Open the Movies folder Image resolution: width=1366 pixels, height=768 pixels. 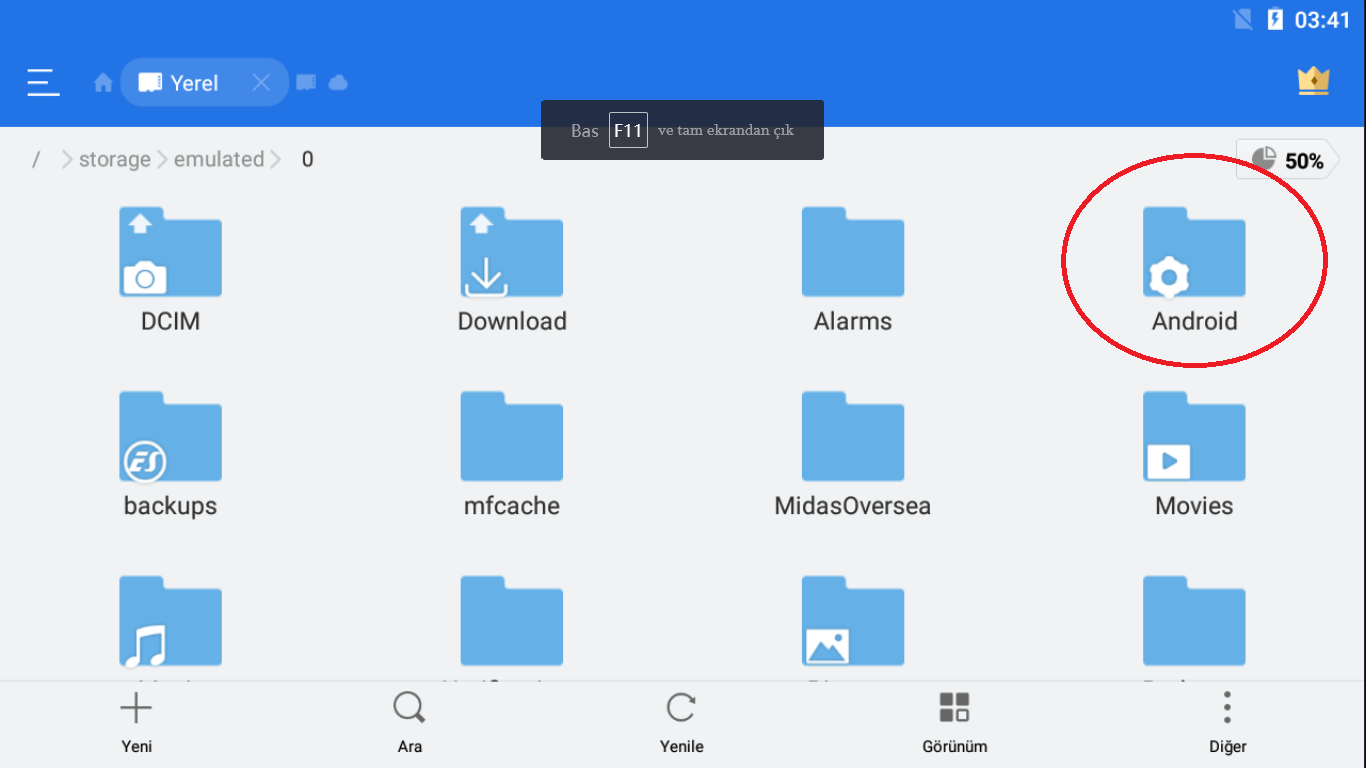pos(1194,437)
